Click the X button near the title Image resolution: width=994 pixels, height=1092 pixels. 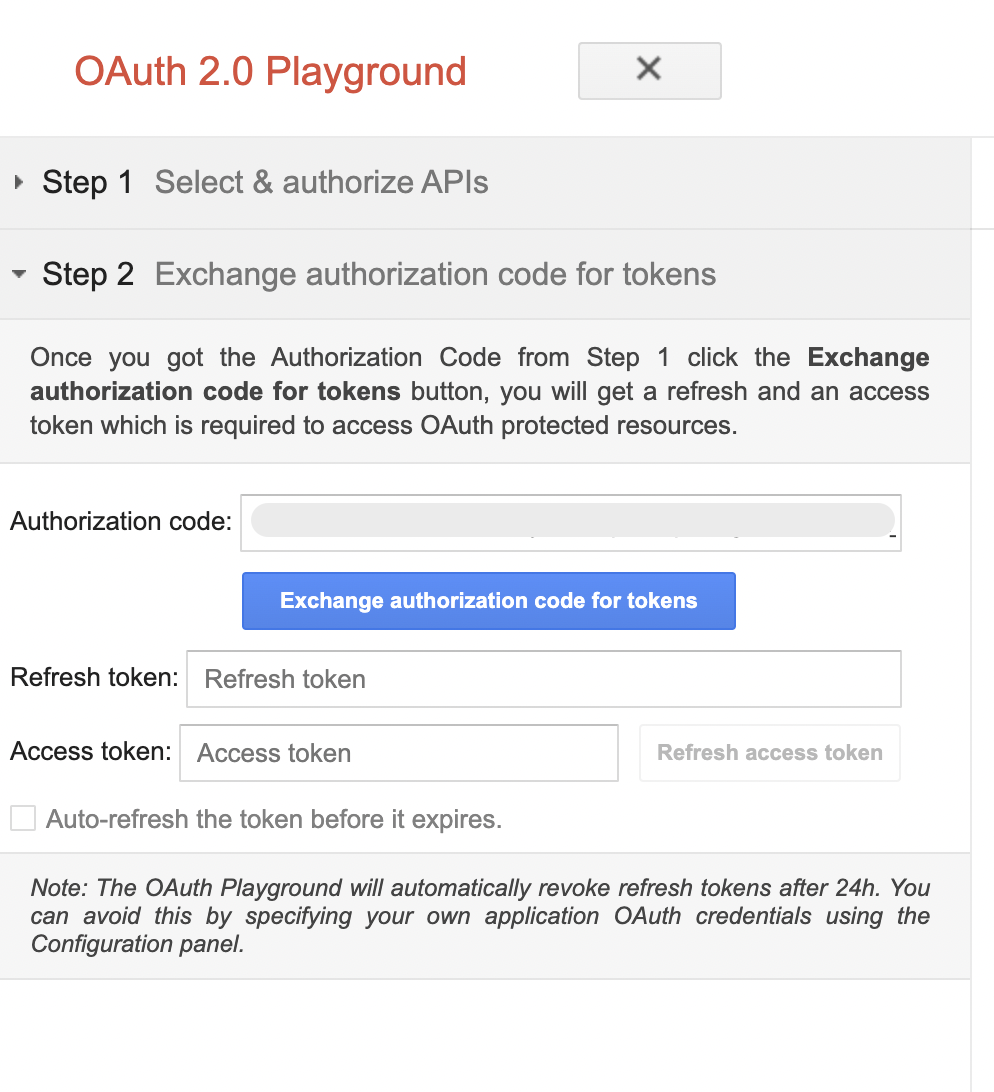click(649, 71)
